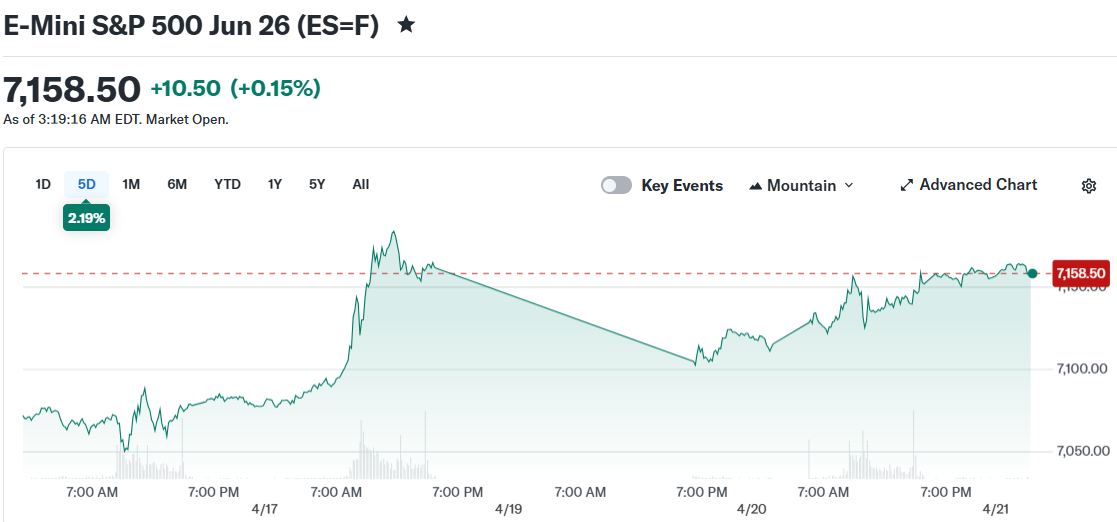Viewport: 1117px width, 522px height.
Task: Click the Advanced Chart expand arrows icon
Action: click(x=907, y=185)
